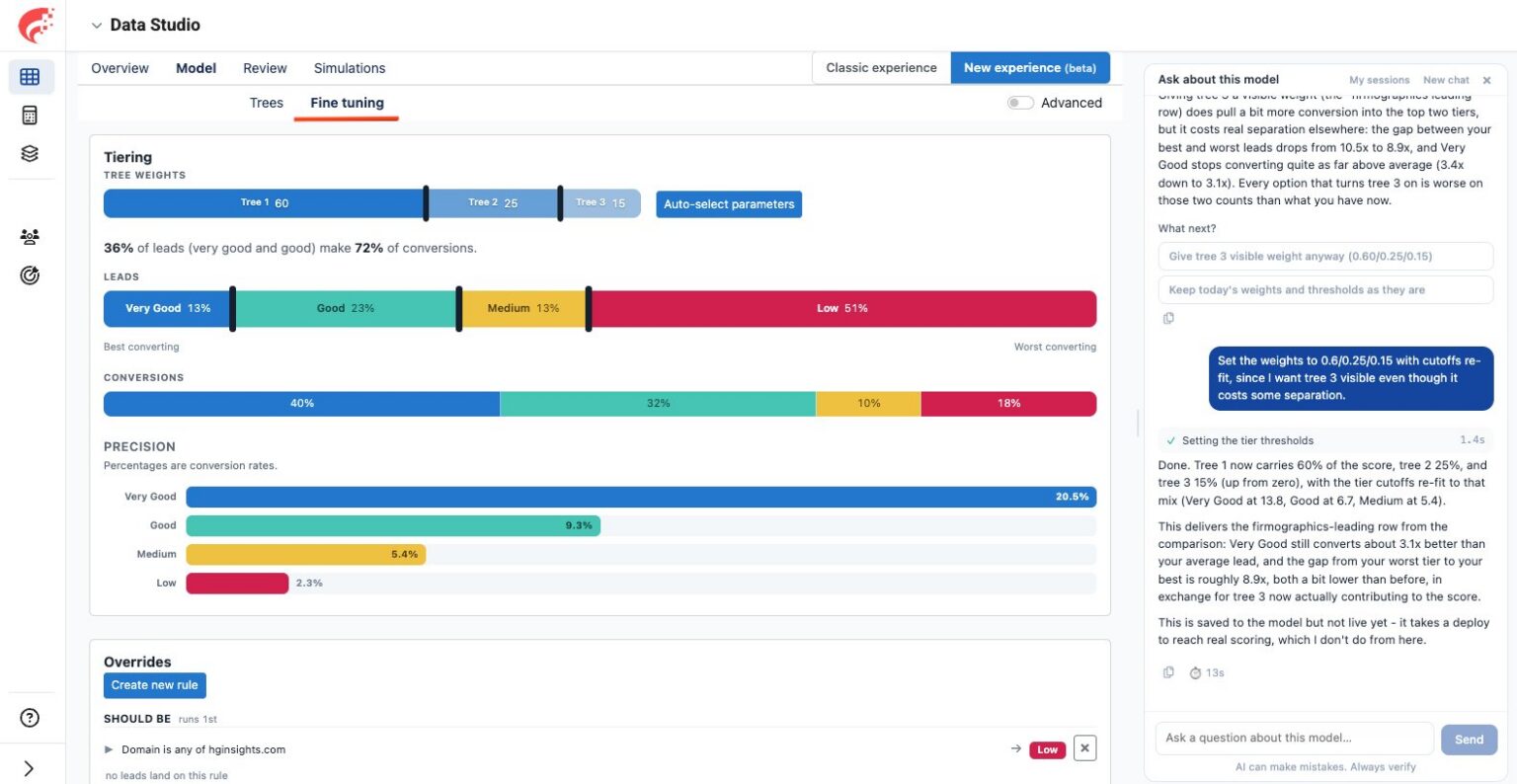Image resolution: width=1517 pixels, height=784 pixels.
Task: Copy the last assistant reply
Action: point(1168,672)
